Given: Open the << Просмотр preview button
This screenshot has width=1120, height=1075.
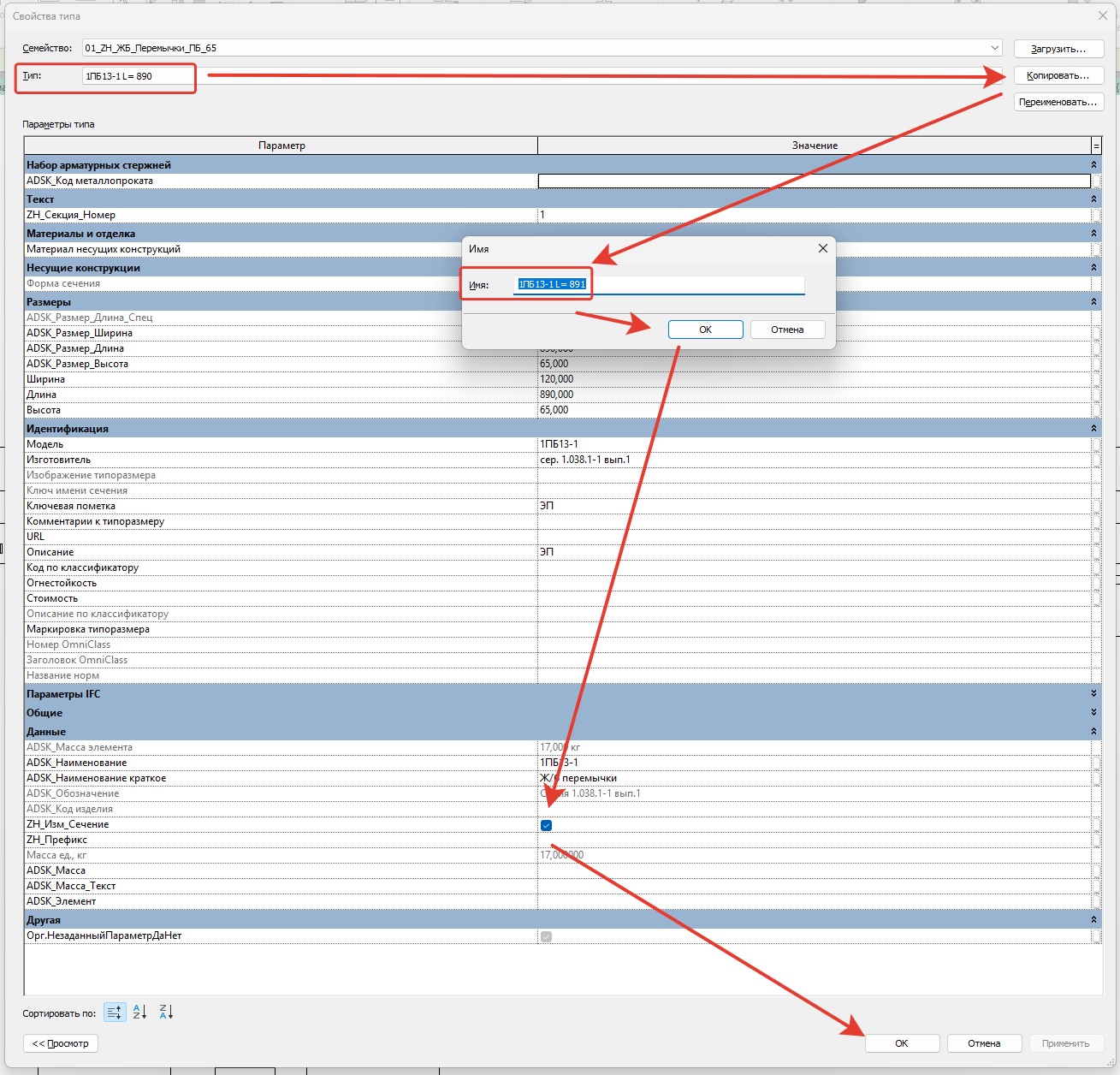Looking at the screenshot, I should 61,1043.
